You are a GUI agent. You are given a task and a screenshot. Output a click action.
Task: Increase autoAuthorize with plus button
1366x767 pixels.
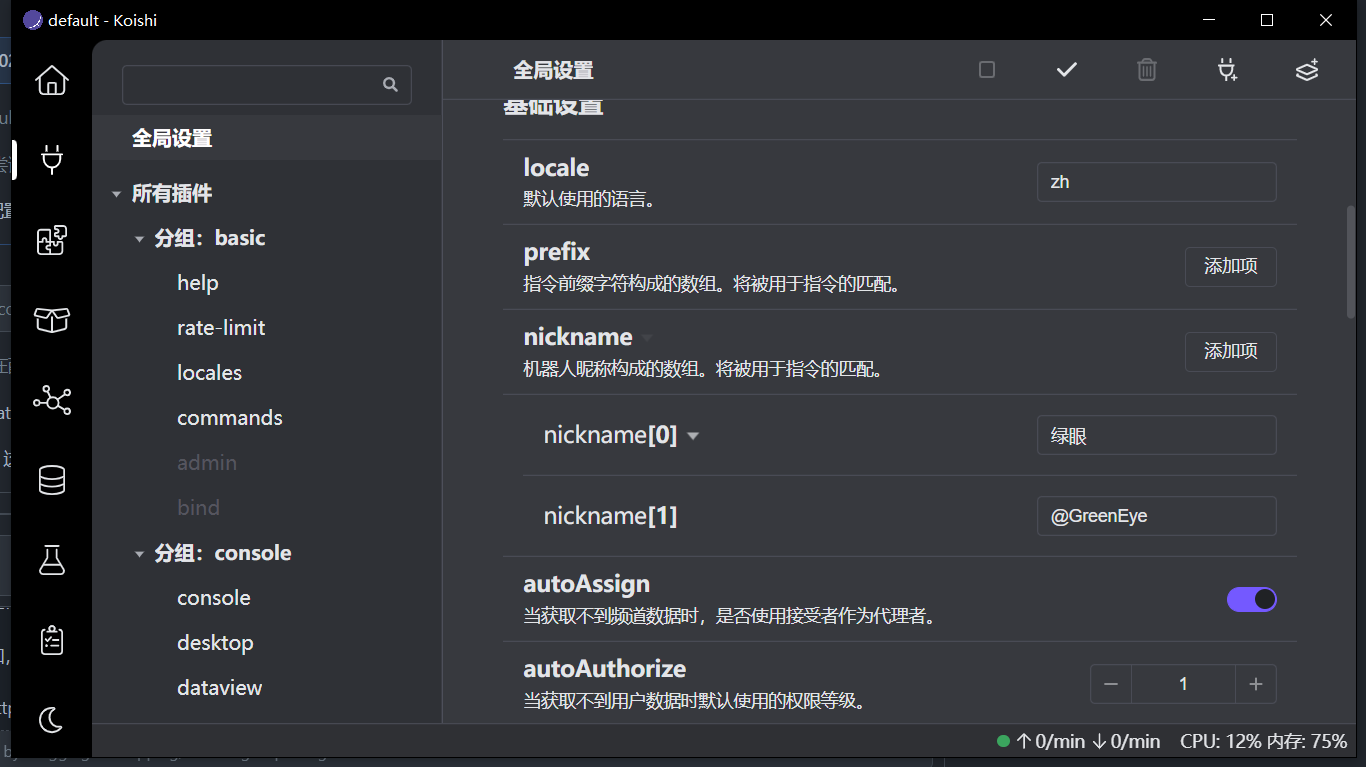point(1256,684)
